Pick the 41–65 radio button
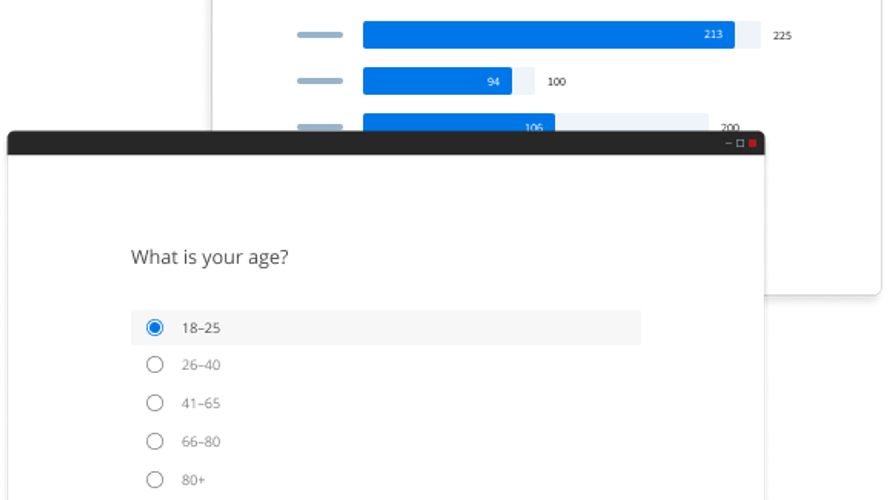This screenshot has height=500, width=888. [x=154, y=403]
